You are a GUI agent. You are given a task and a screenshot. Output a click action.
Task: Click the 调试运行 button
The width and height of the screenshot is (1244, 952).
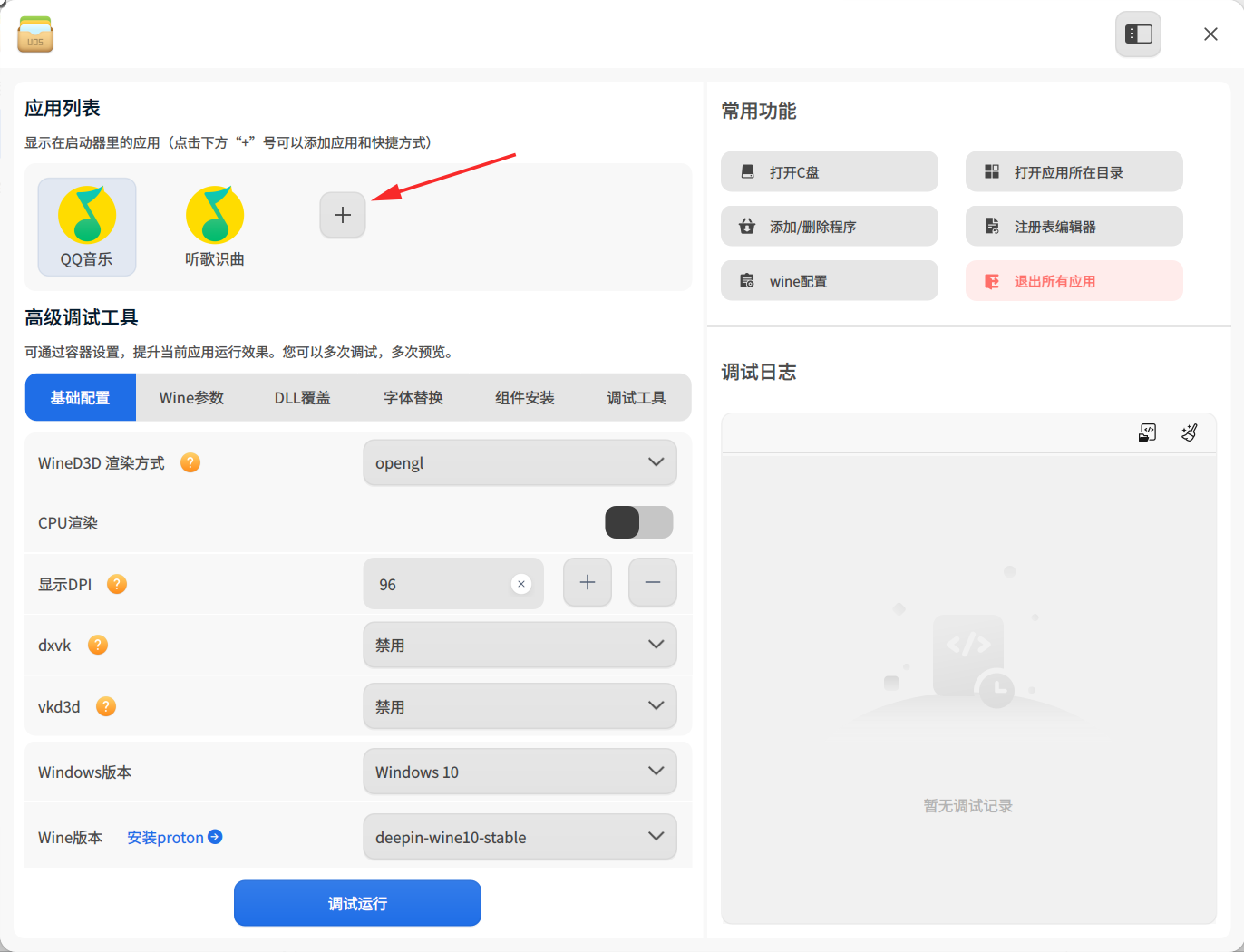tap(357, 903)
